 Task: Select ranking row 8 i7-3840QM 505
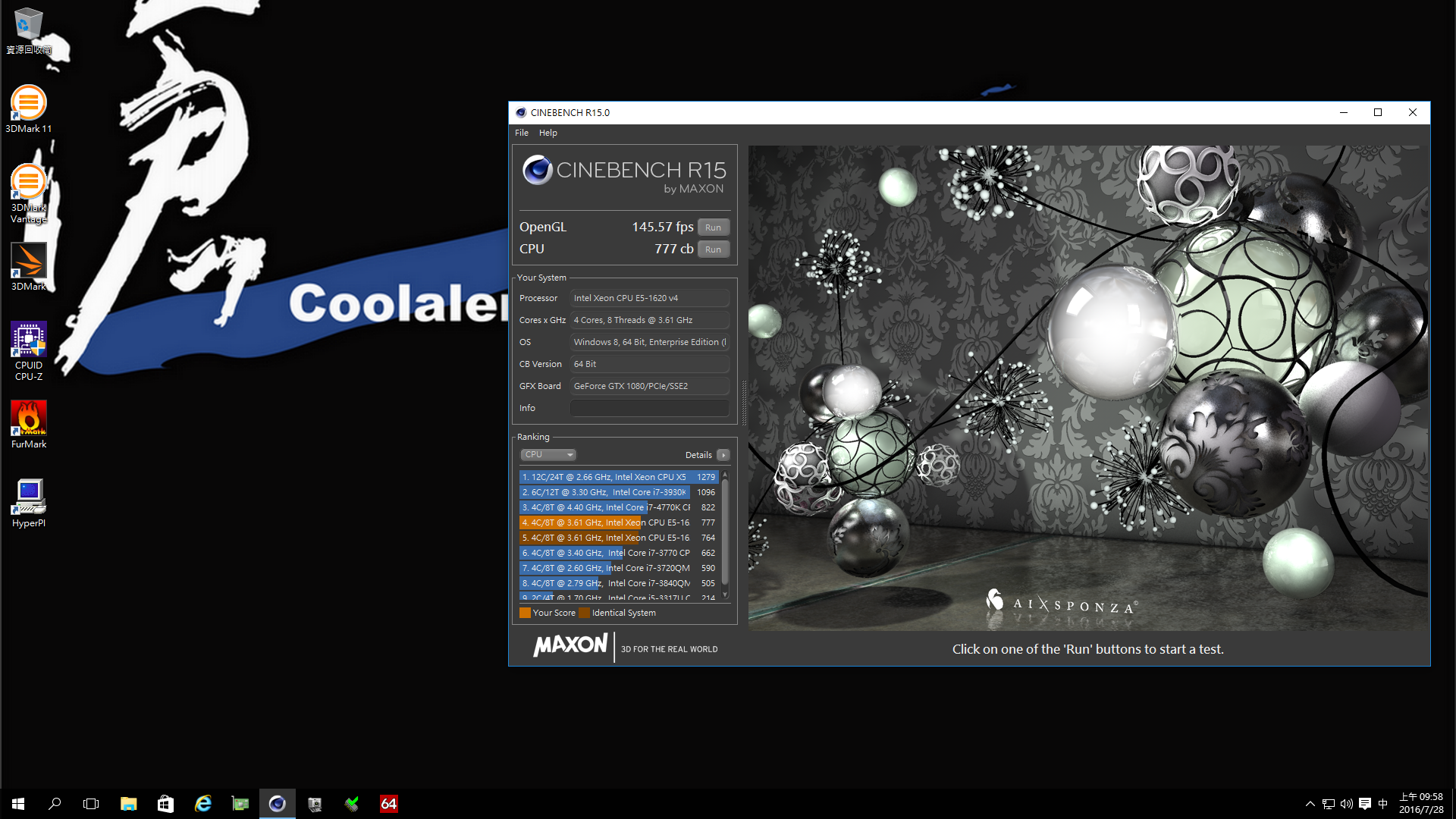[x=619, y=583]
